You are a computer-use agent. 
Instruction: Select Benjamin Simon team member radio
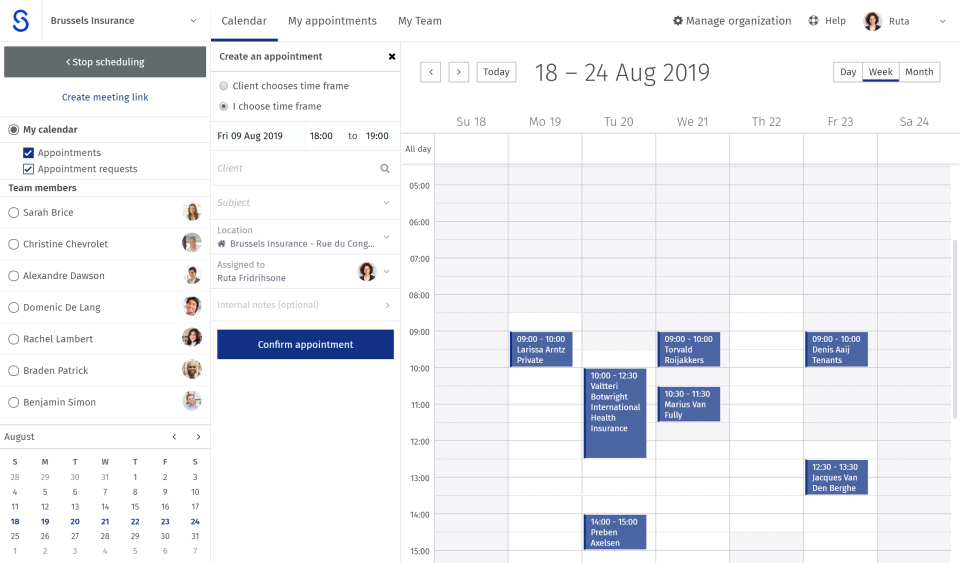click(x=13, y=402)
